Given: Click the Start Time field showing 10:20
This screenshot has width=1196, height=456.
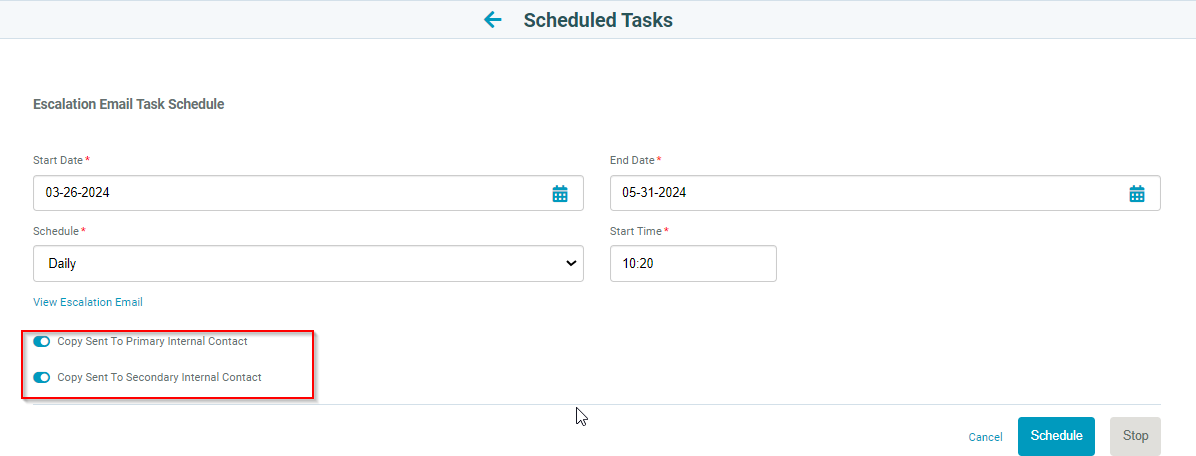Looking at the screenshot, I should pyautogui.click(x=693, y=264).
